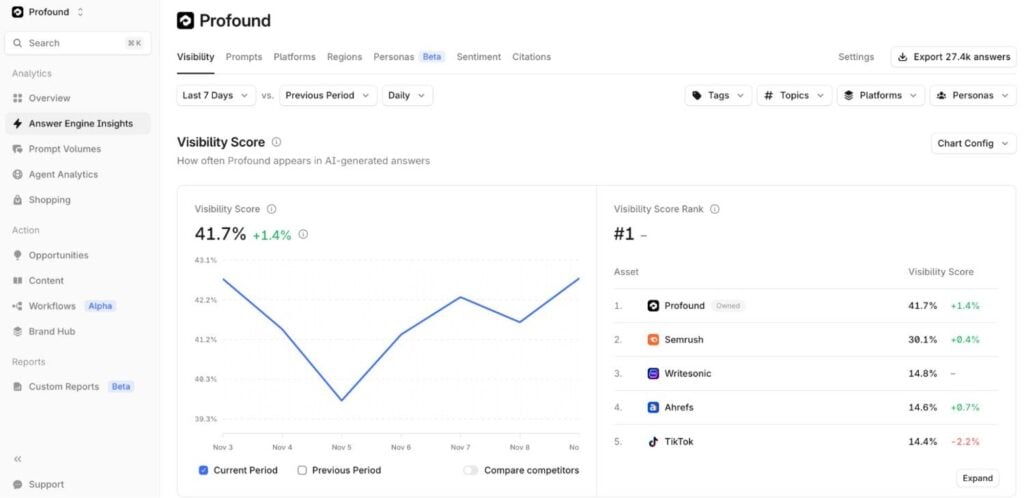Open the Settings link
The width and height of the screenshot is (1024, 498).
pos(856,57)
